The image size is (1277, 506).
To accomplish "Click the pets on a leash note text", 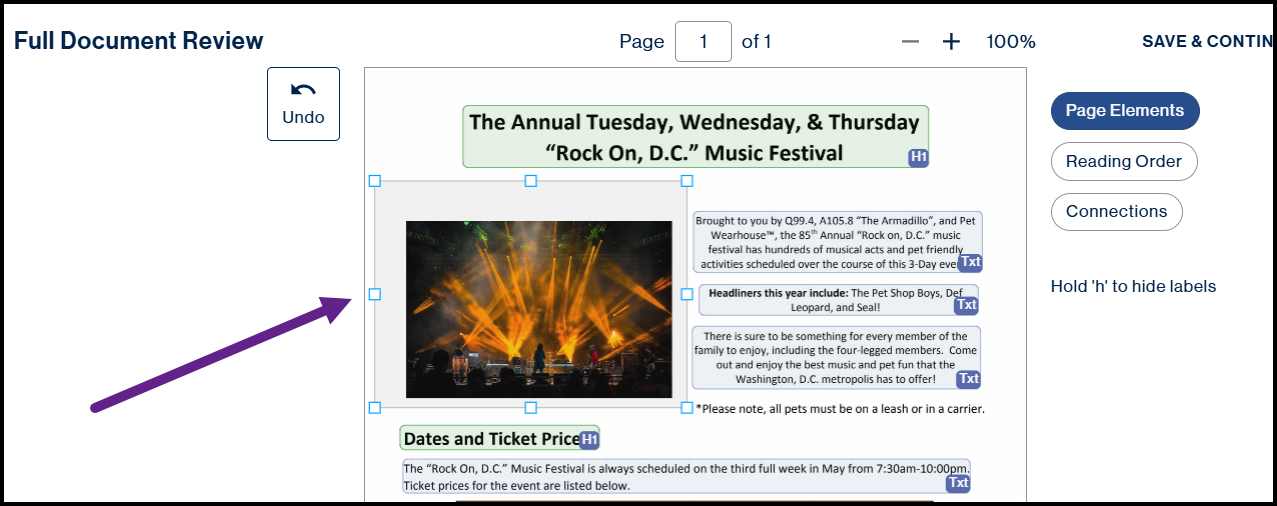I will click(840, 409).
